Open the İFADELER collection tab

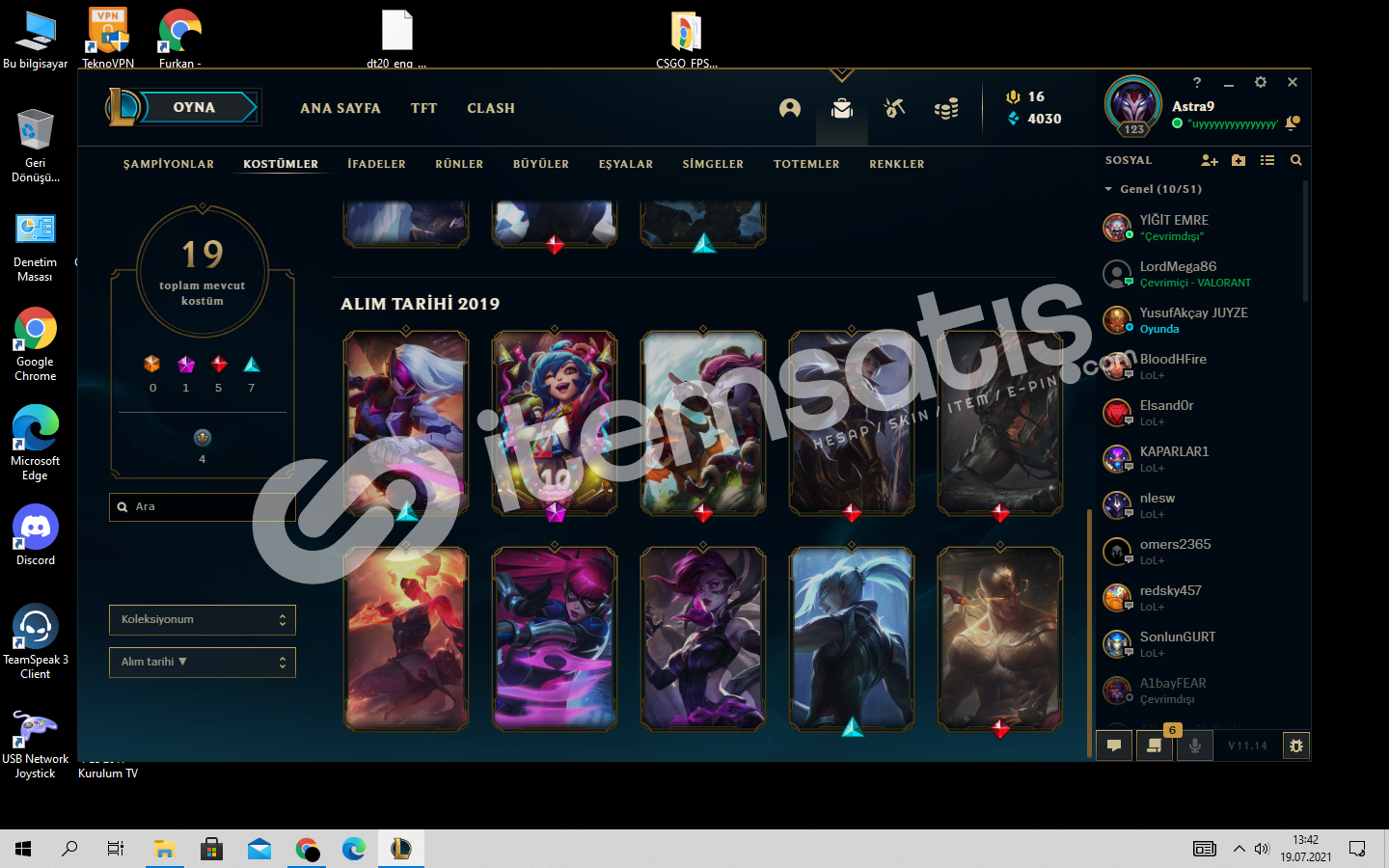tap(377, 164)
